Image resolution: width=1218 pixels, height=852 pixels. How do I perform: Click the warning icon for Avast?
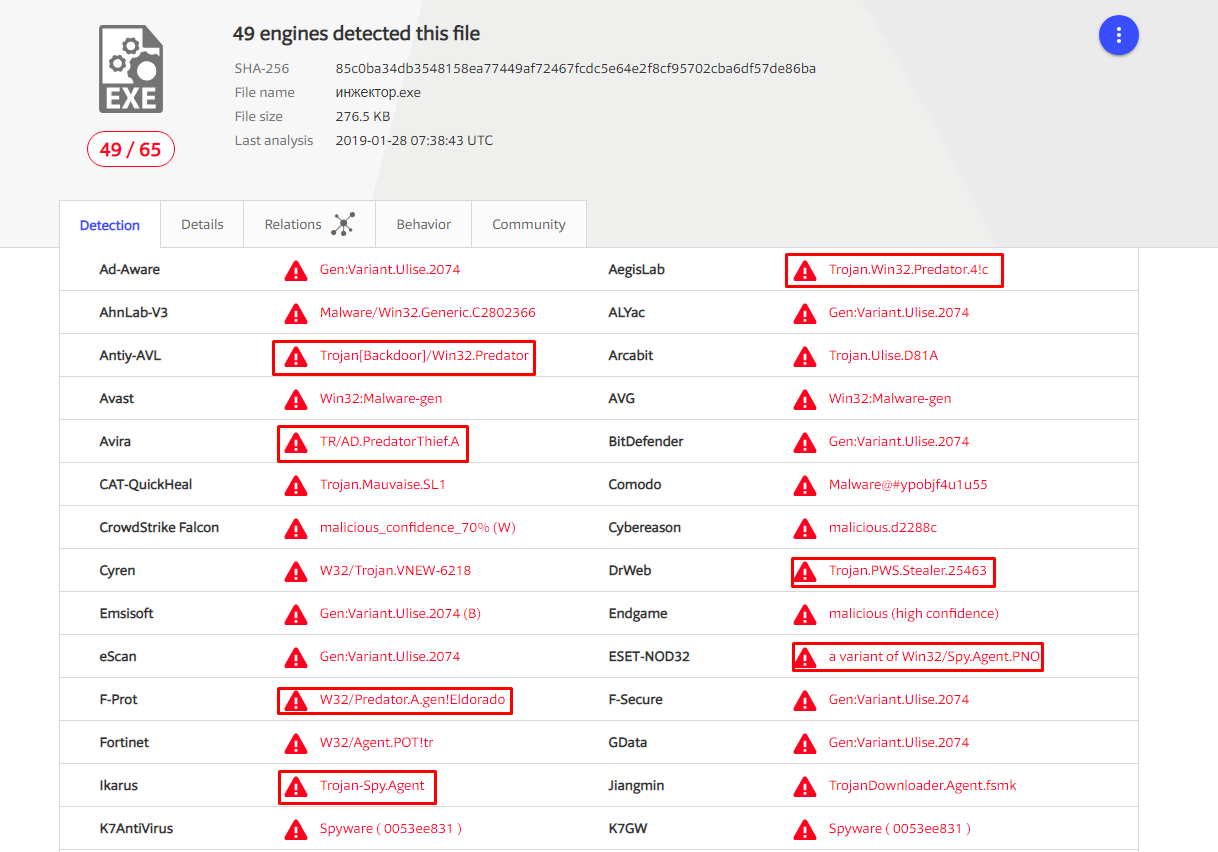pyautogui.click(x=295, y=399)
